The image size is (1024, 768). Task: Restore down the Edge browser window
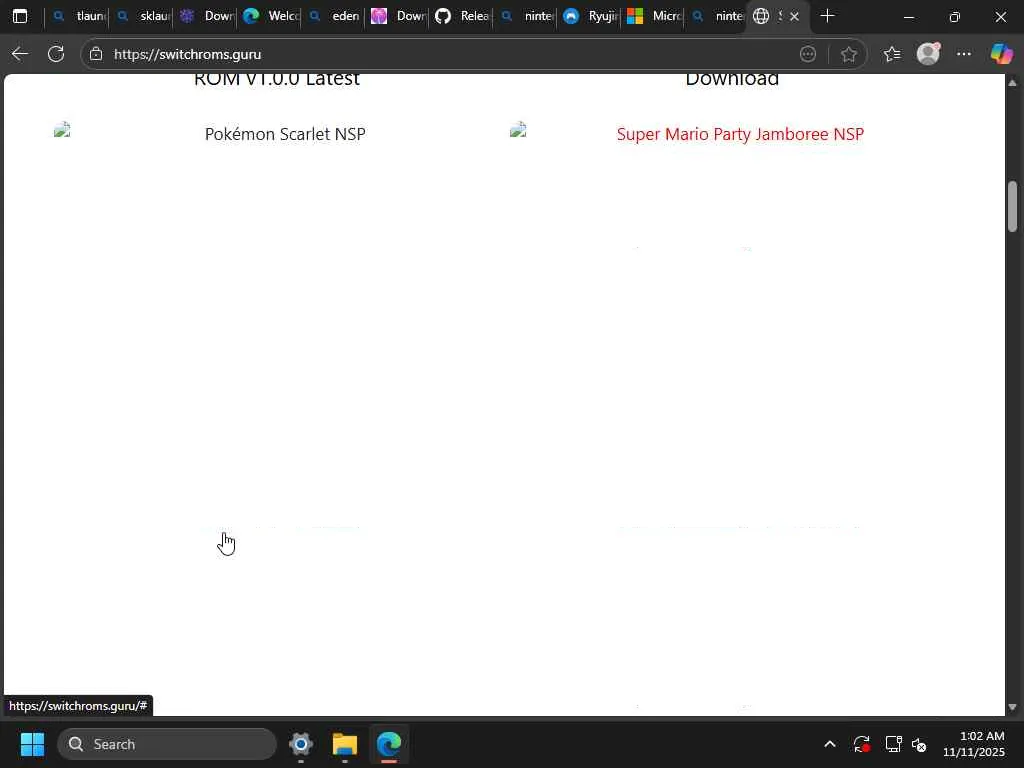coord(954,16)
